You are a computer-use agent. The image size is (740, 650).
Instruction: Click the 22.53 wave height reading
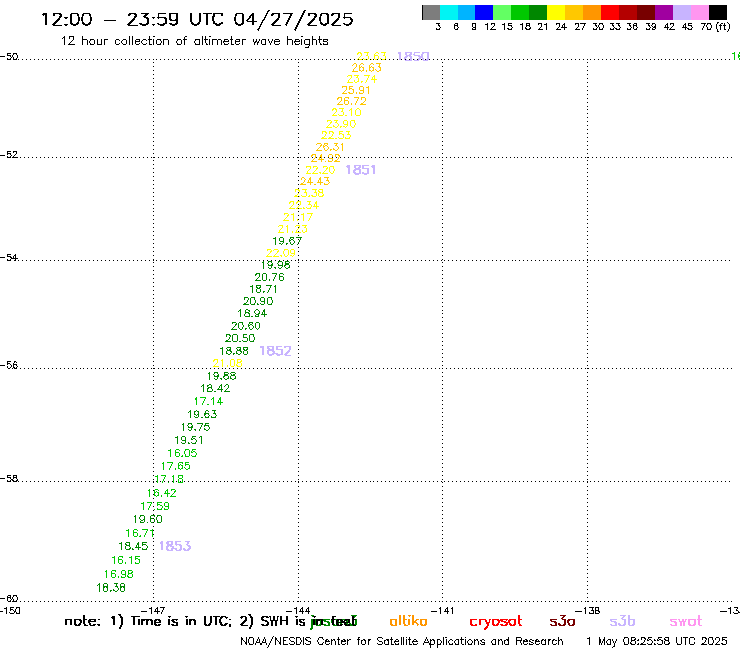336,135
